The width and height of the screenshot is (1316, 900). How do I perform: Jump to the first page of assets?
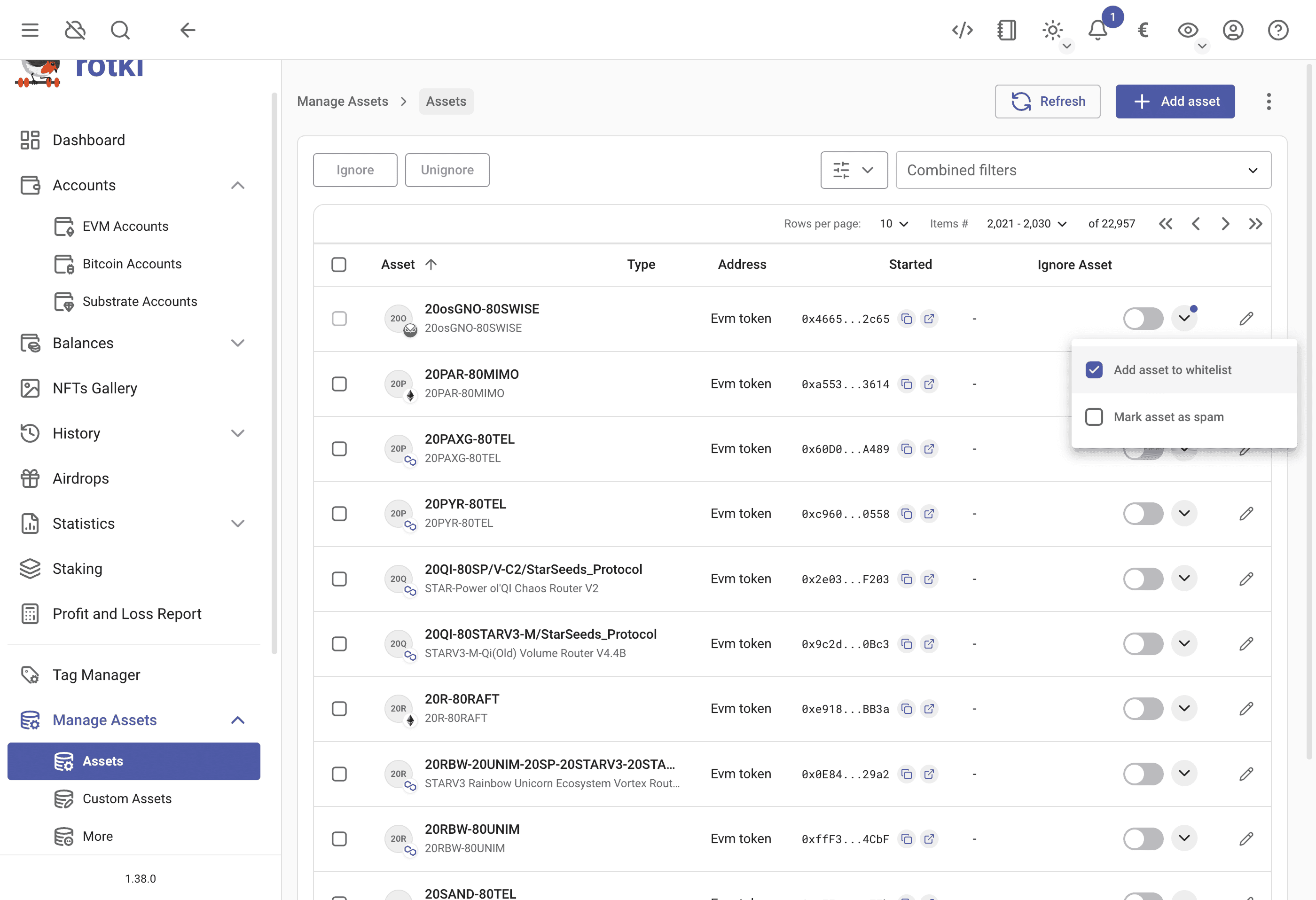[x=1166, y=224]
